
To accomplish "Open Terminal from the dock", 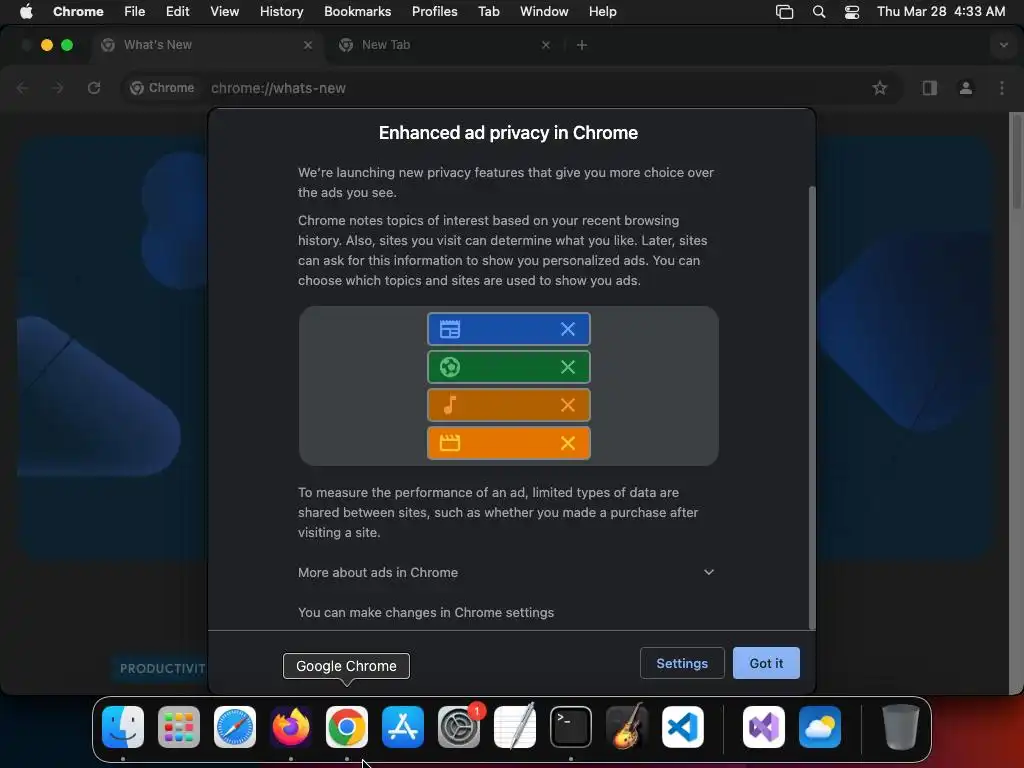I will pos(571,727).
